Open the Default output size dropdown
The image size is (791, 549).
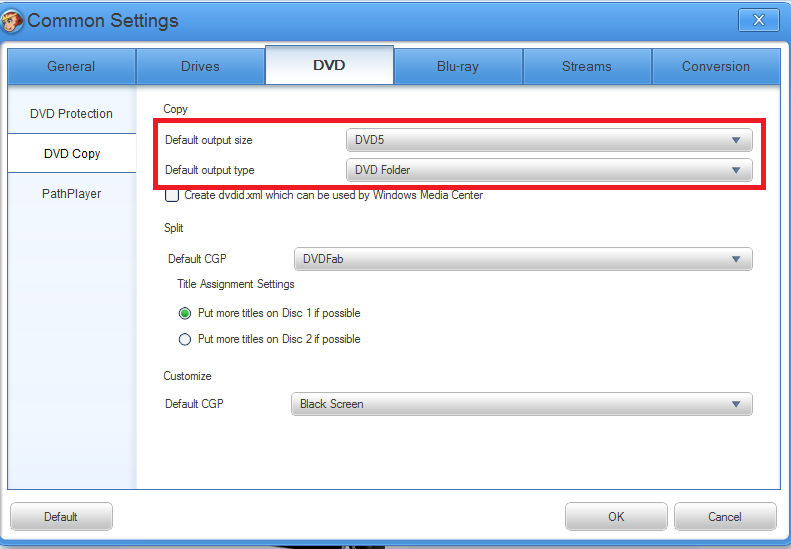click(x=549, y=140)
